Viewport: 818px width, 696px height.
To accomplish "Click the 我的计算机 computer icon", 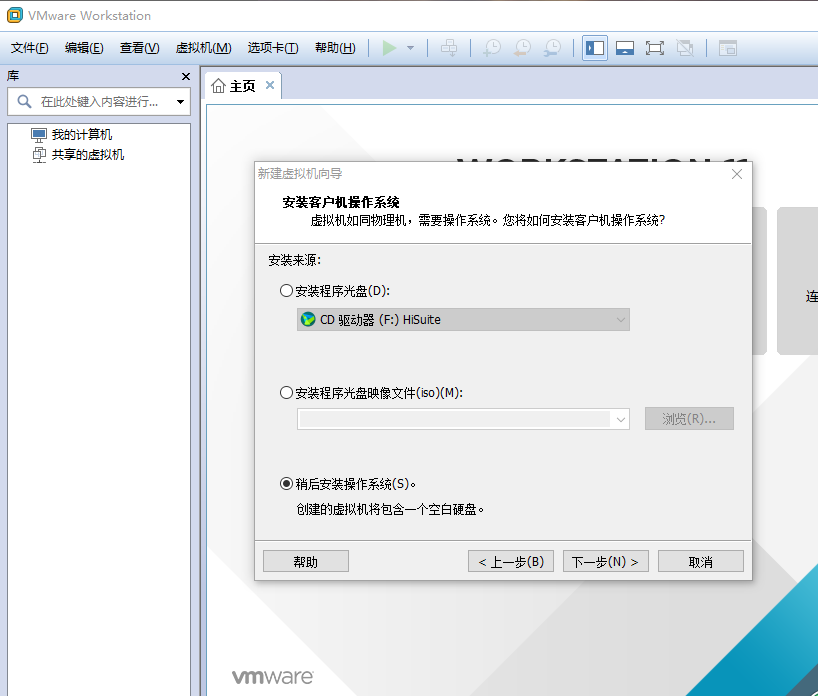I will click(x=39, y=135).
